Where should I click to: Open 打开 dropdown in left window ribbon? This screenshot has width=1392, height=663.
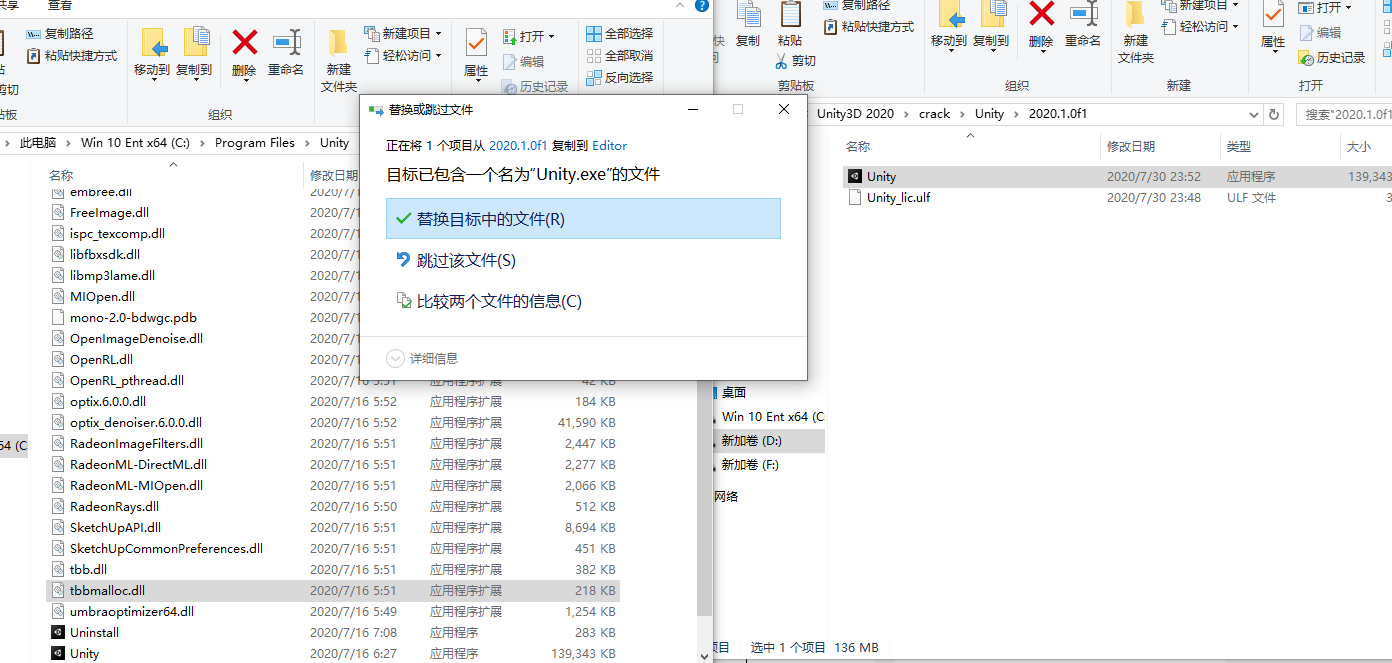[530, 37]
